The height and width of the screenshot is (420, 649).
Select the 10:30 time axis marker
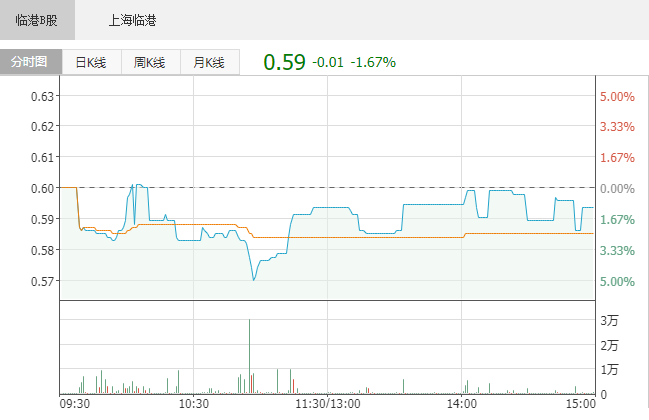point(193,404)
